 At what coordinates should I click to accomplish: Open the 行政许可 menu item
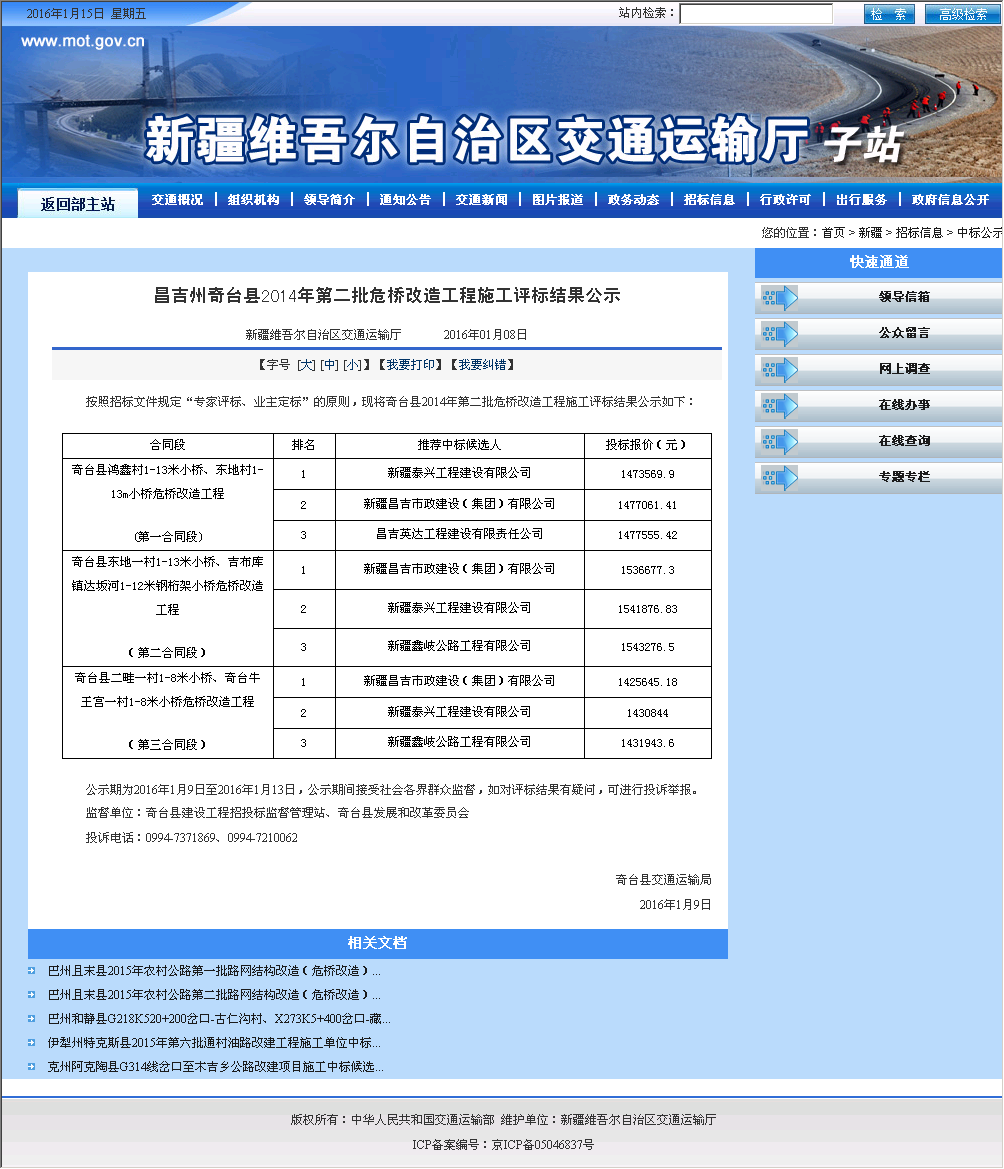(x=786, y=200)
